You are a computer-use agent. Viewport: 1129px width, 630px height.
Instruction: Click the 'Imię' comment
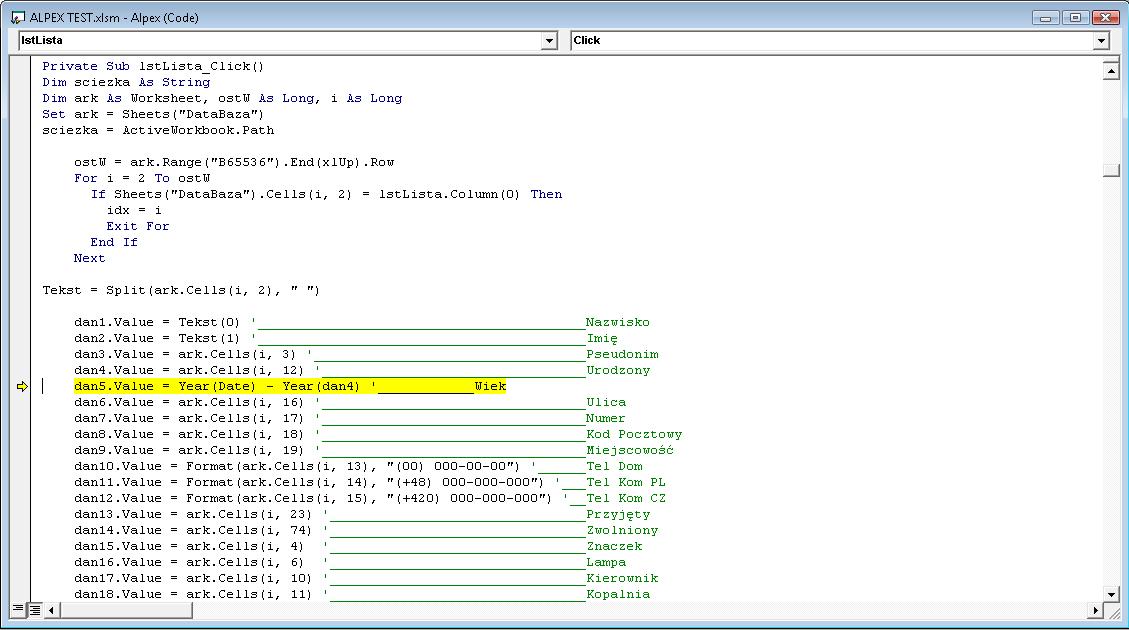coord(602,338)
